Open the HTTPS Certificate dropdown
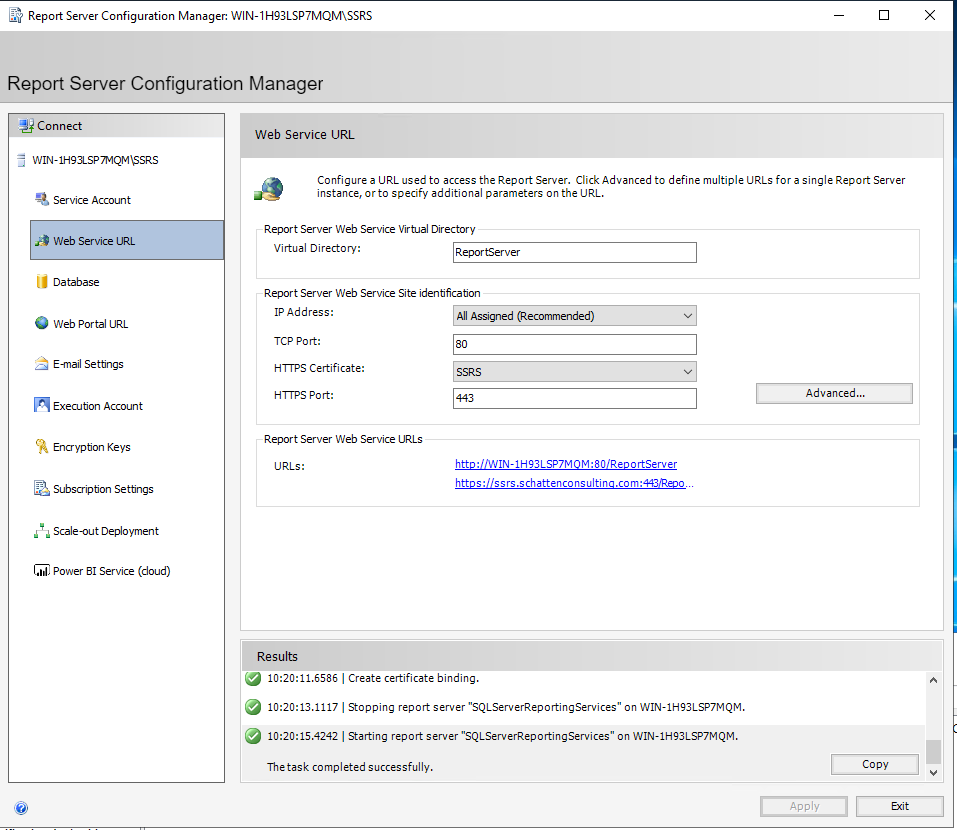 tap(688, 371)
